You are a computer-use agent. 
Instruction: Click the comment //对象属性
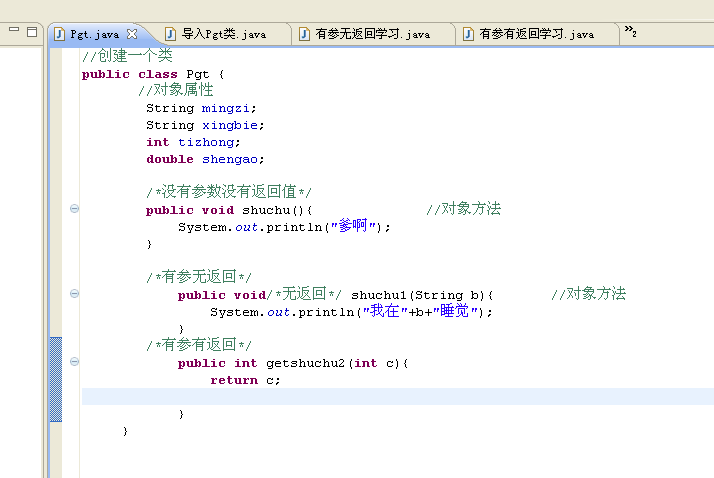point(176,90)
